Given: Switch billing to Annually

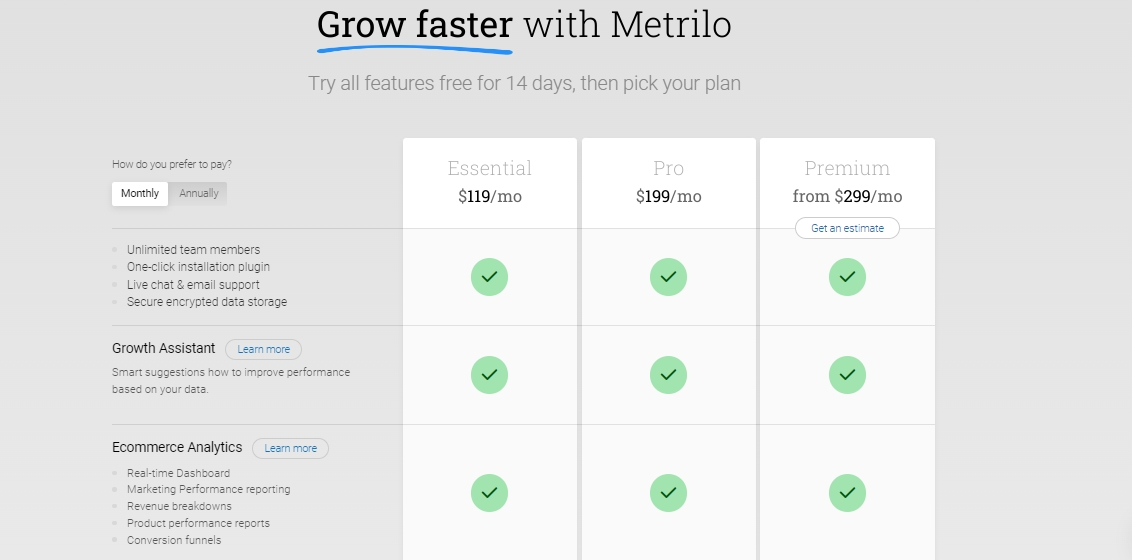Looking at the screenshot, I should coord(199,193).
